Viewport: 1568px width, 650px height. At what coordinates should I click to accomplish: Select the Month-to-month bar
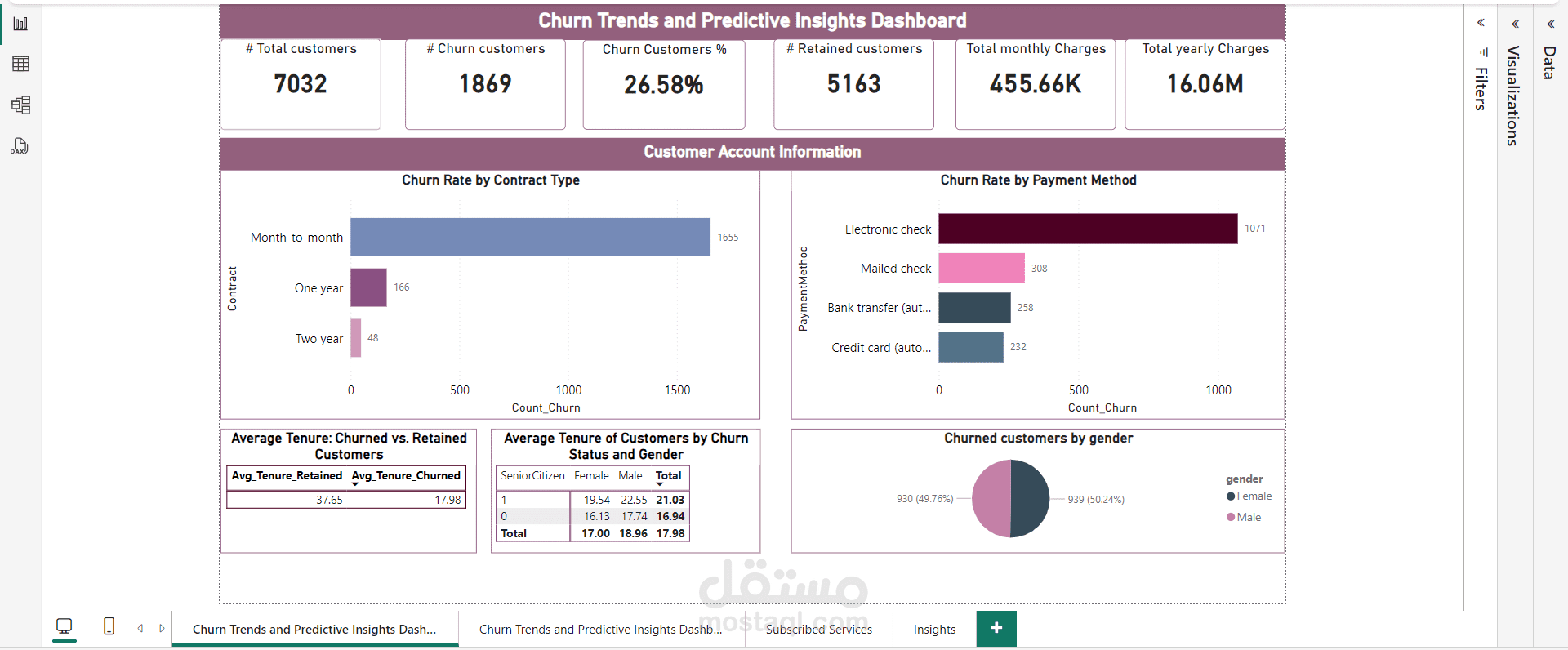click(x=530, y=237)
